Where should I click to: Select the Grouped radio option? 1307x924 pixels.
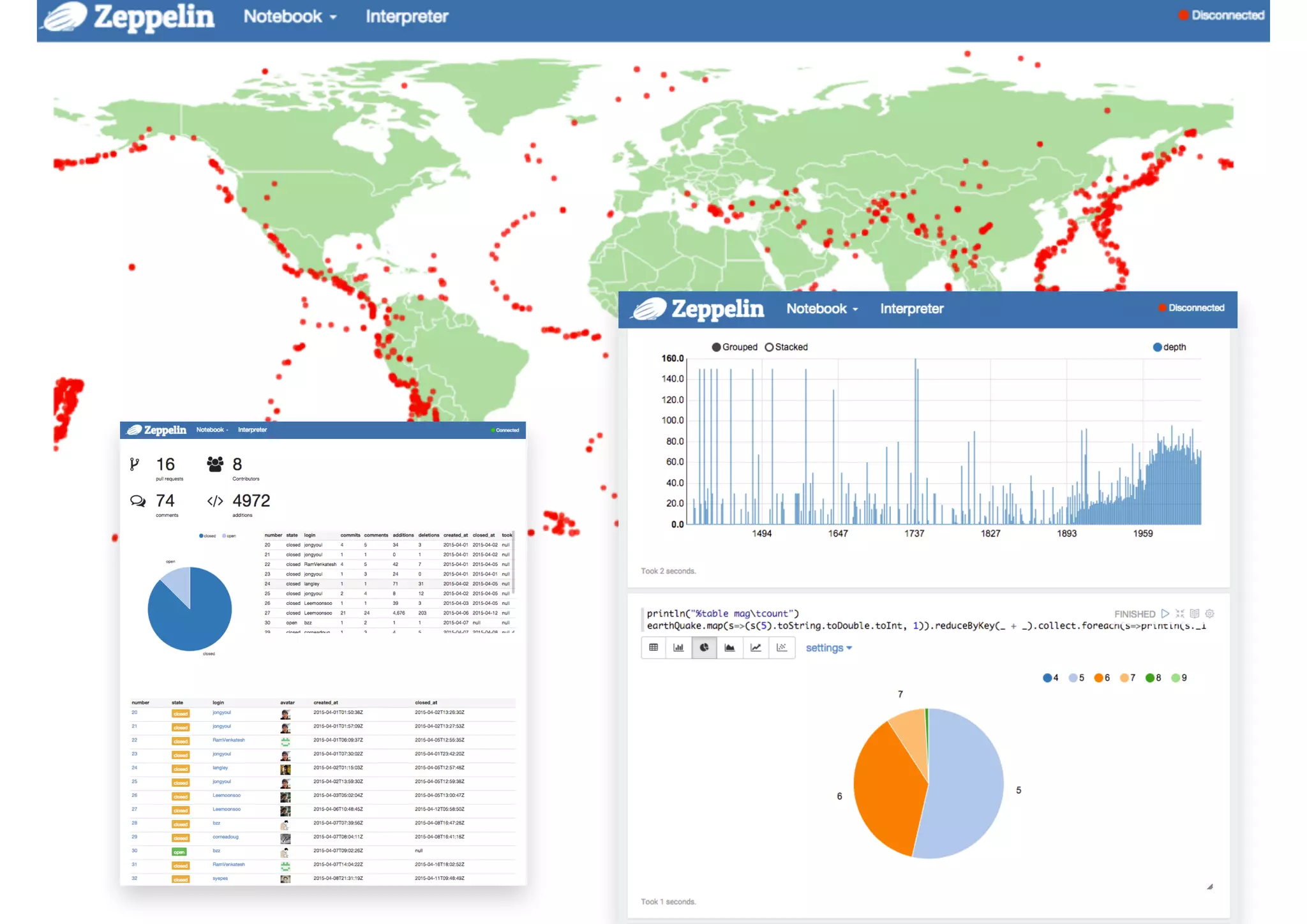point(717,347)
